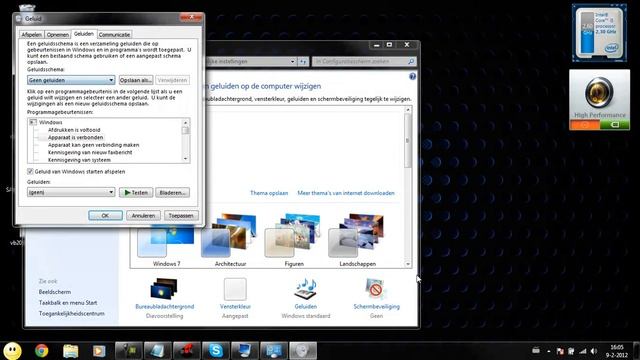640x360 pixels.
Task: Click the blue notebook taskbar icon
Action: [x=158, y=351]
